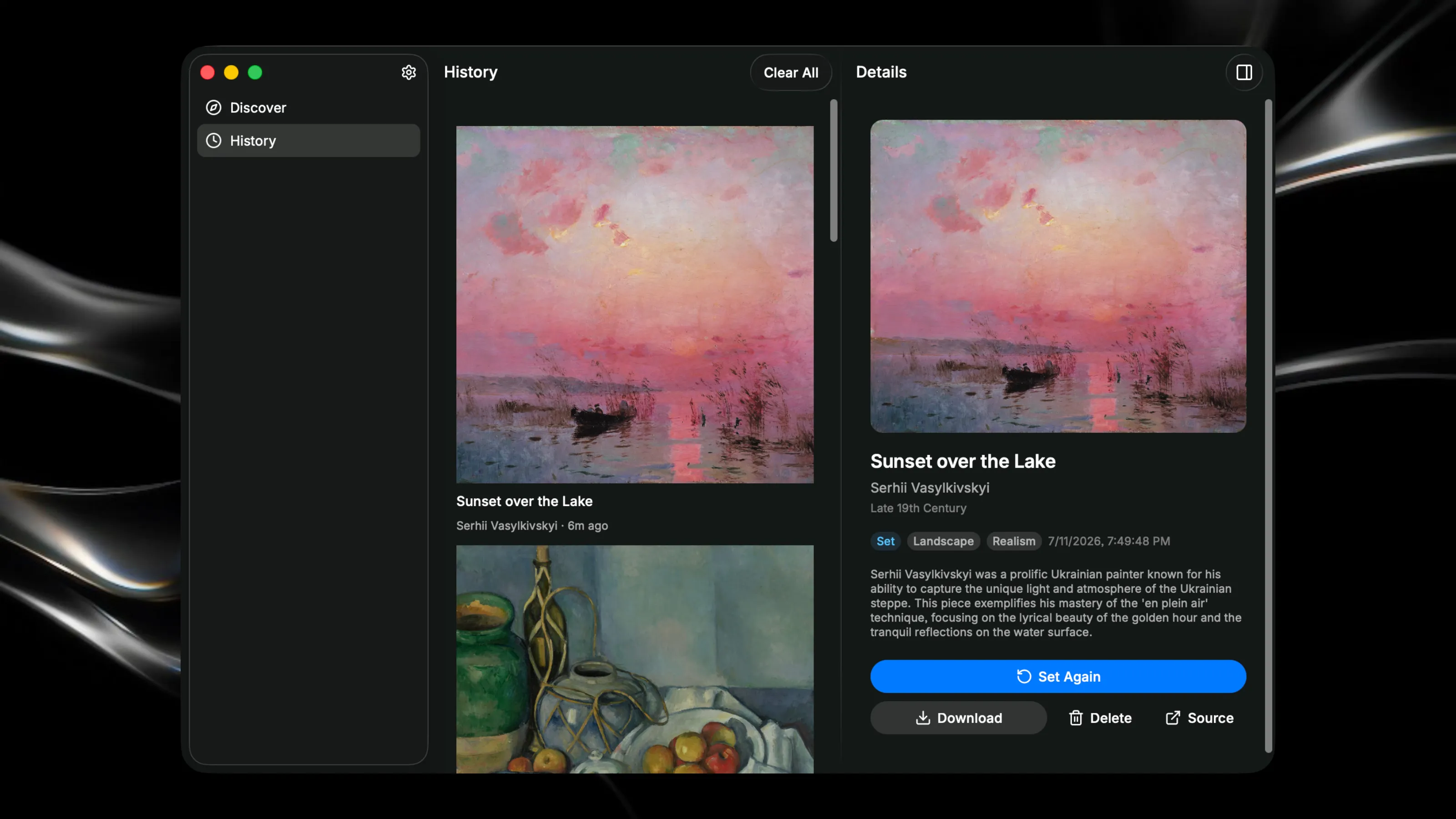
Task: Click the blue Set status tag
Action: tap(885, 541)
